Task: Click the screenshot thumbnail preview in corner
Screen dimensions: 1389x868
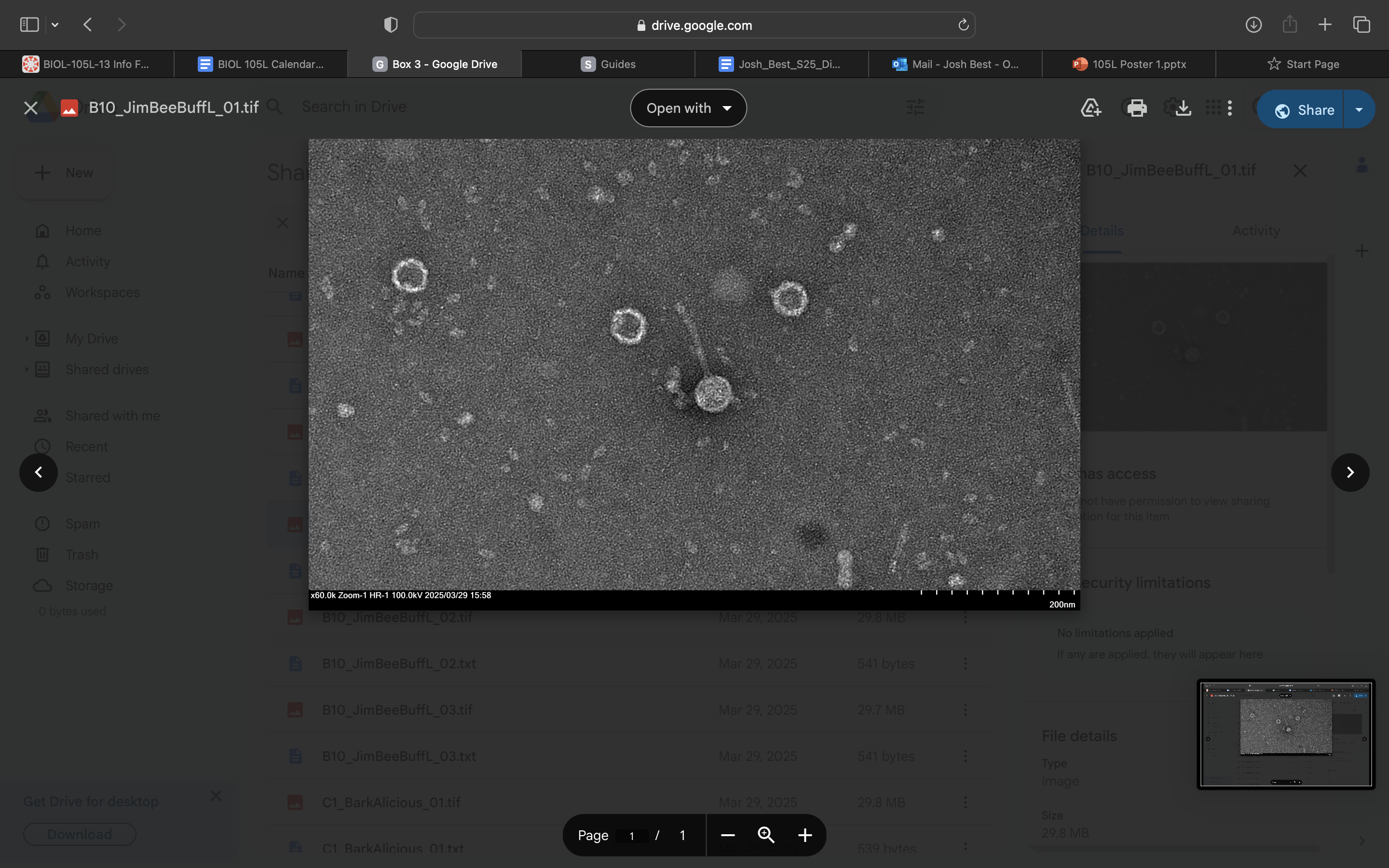Action: click(x=1286, y=734)
